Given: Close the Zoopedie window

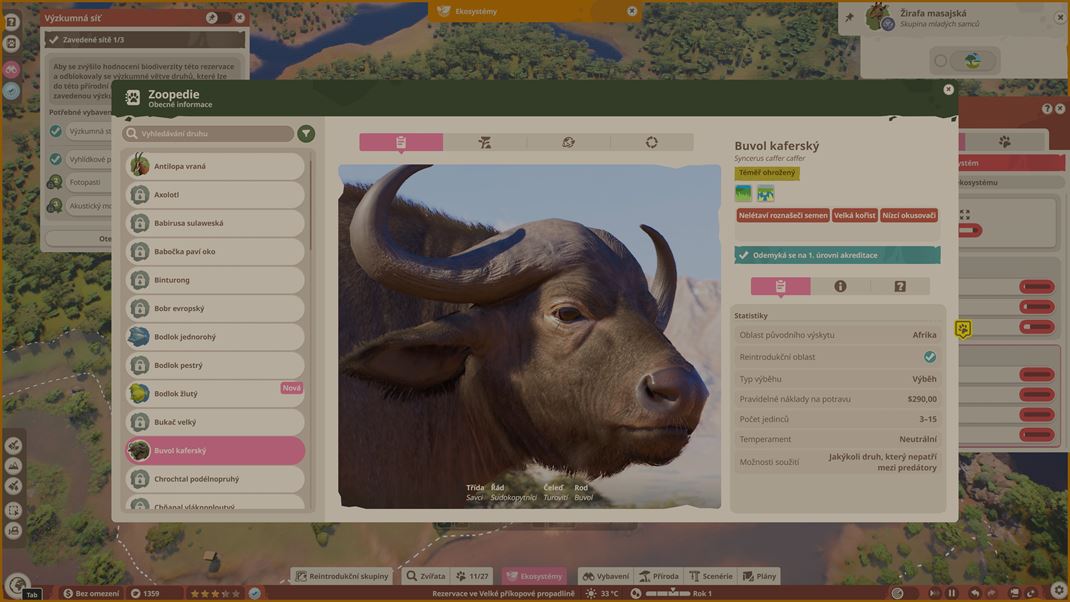Looking at the screenshot, I should 949,89.
